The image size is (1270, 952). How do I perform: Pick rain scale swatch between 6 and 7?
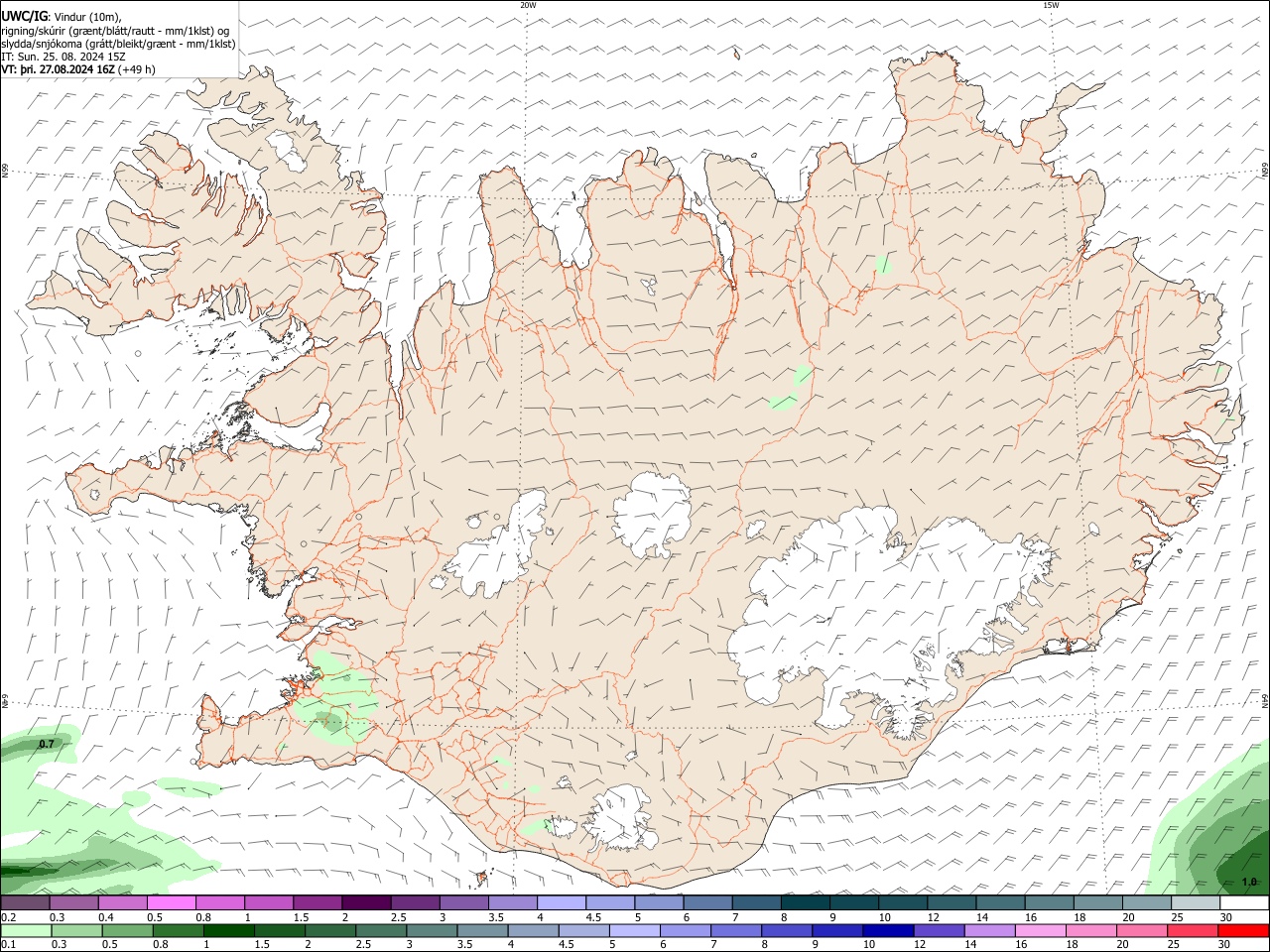(x=686, y=930)
